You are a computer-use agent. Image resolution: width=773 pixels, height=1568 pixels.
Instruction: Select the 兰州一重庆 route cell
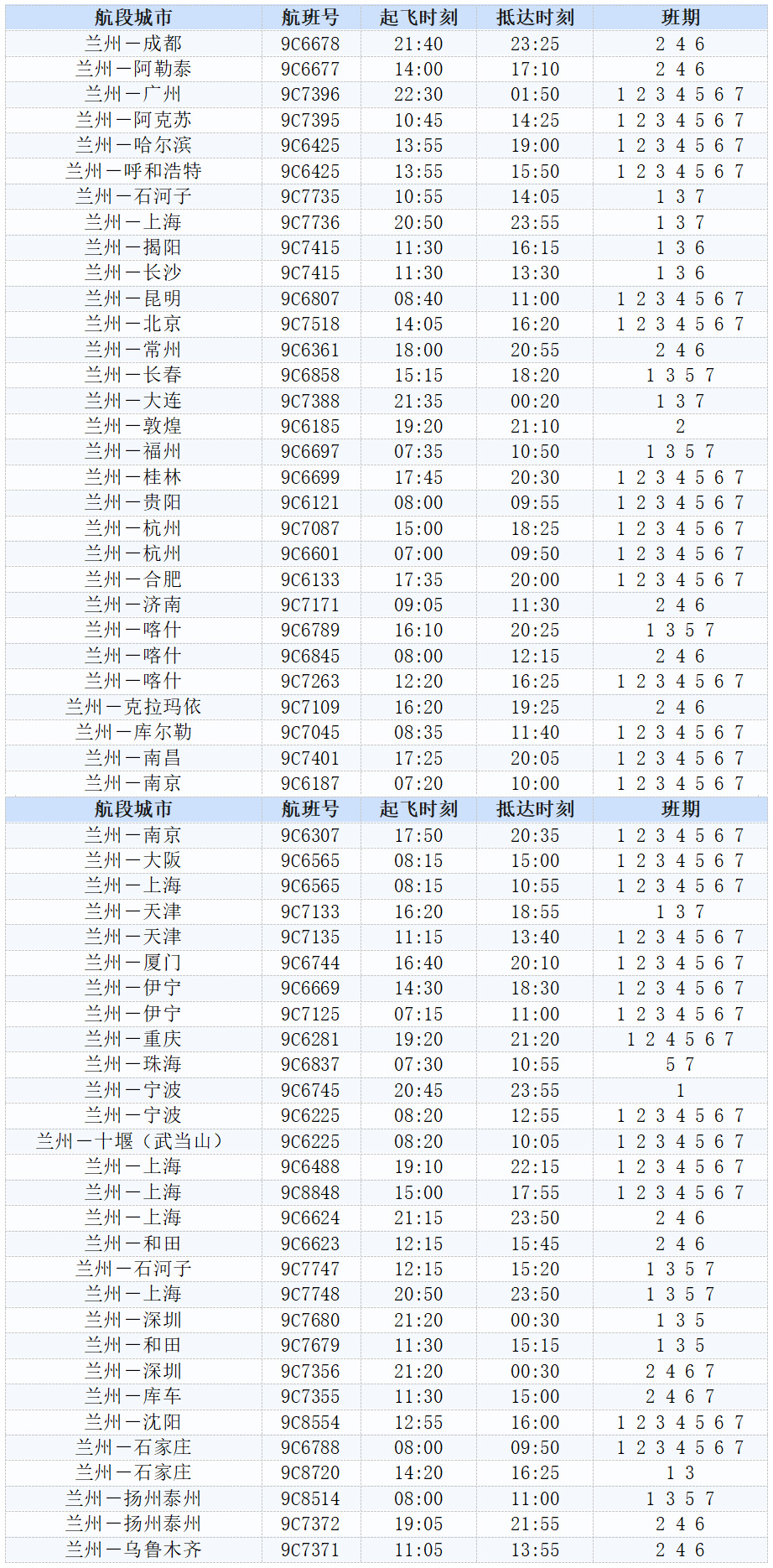133,1039
